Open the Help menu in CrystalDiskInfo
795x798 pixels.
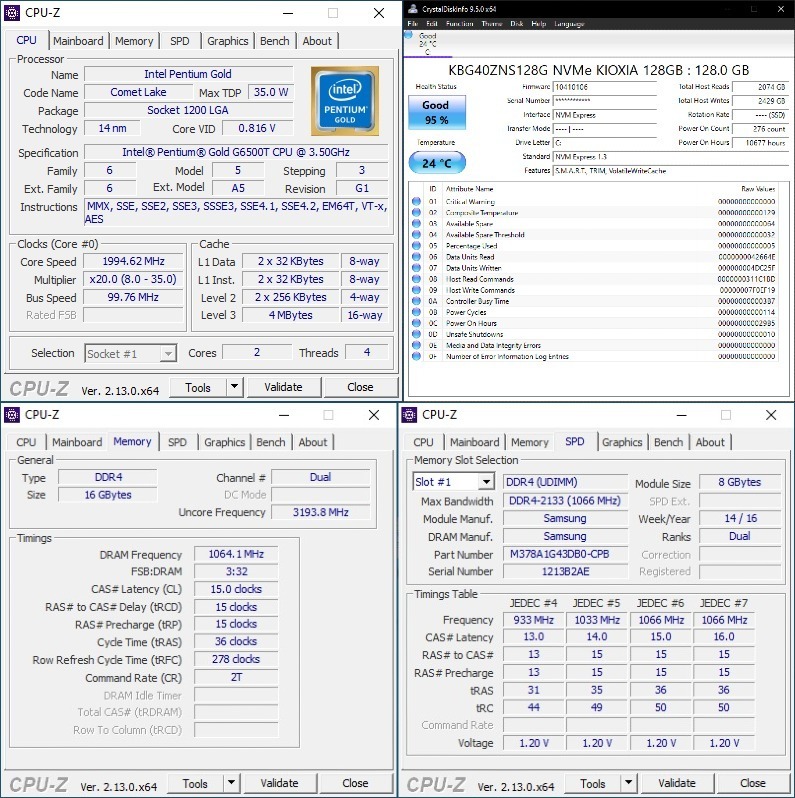(x=538, y=23)
